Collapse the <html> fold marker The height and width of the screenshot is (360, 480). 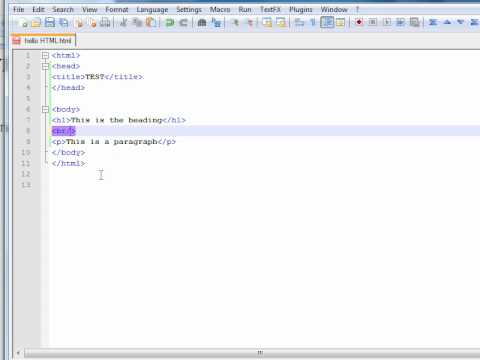(x=45, y=55)
